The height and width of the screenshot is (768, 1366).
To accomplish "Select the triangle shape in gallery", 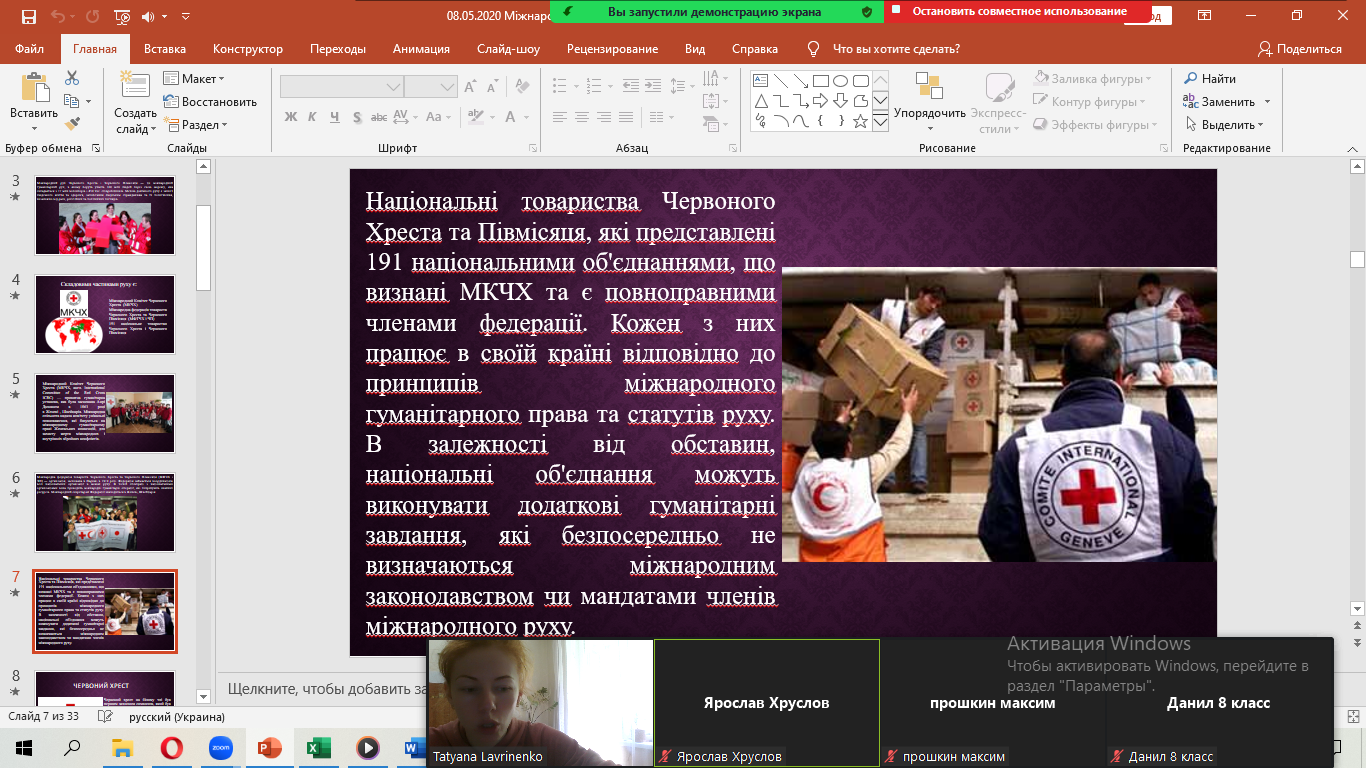I will click(760, 101).
